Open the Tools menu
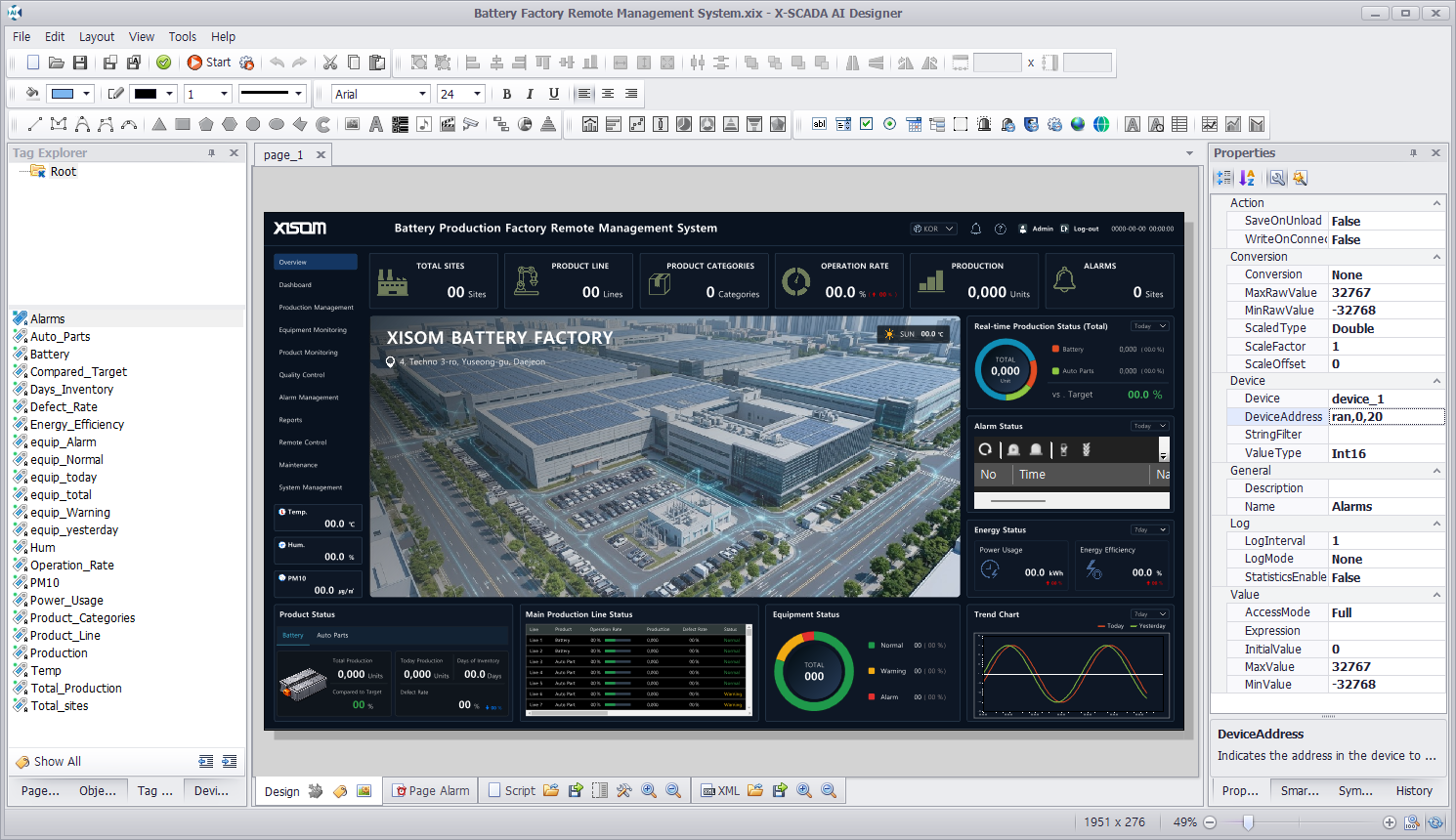Screen dimensions: 1456x840 tap(183, 36)
